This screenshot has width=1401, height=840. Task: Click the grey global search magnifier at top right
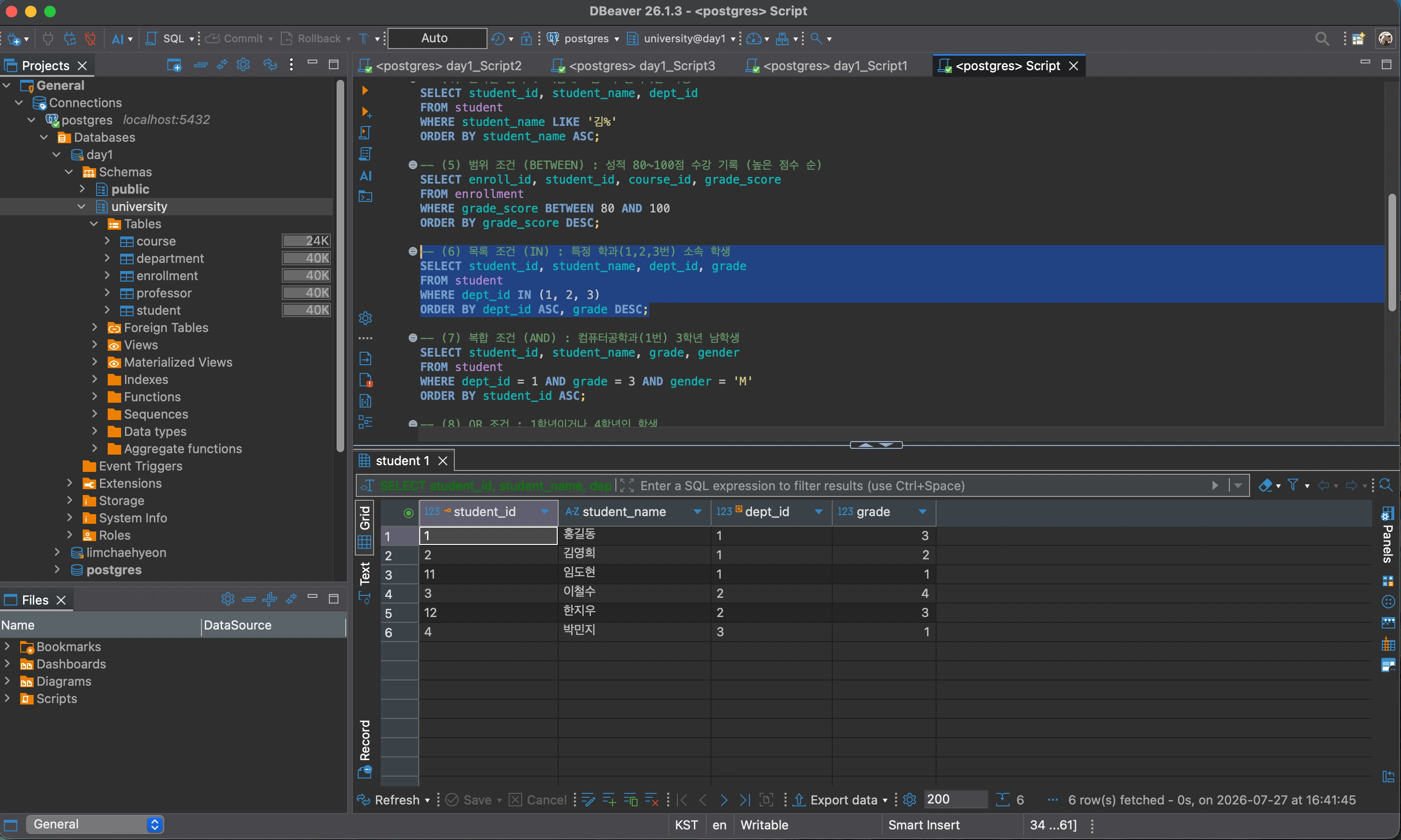(x=1322, y=38)
